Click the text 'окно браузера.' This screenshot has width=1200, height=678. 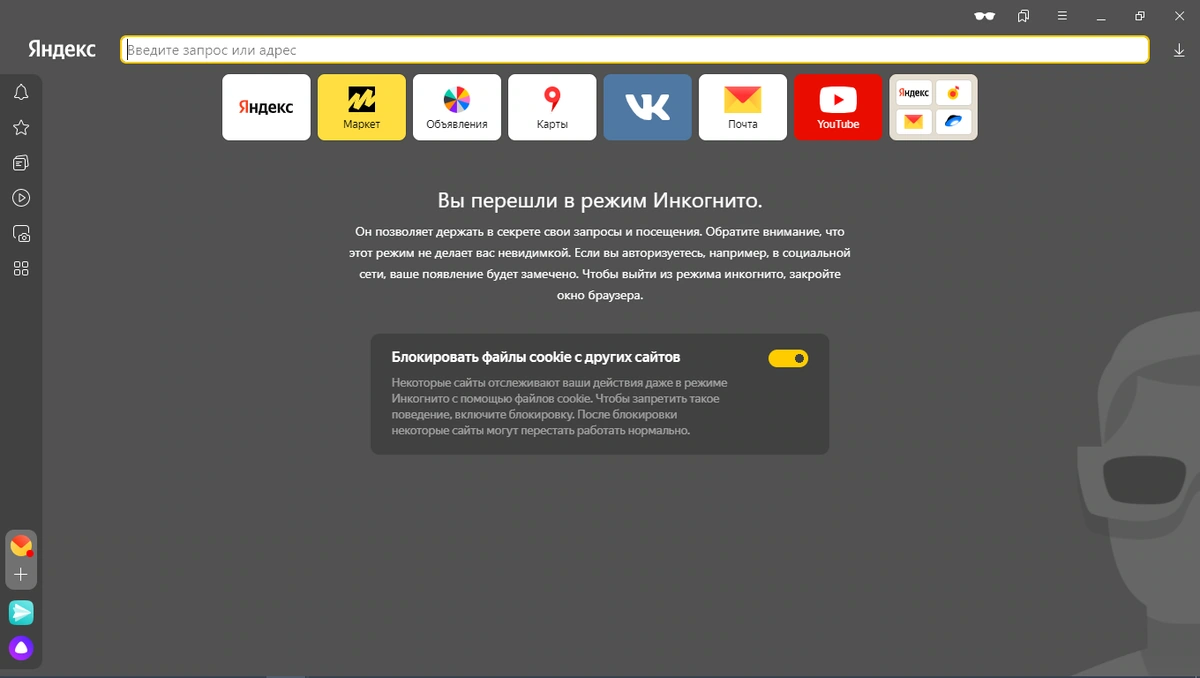(600, 296)
